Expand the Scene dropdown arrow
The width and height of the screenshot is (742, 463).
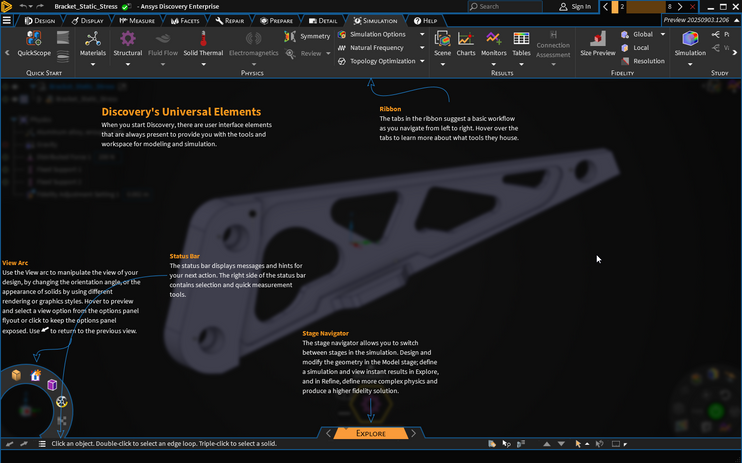442,64
